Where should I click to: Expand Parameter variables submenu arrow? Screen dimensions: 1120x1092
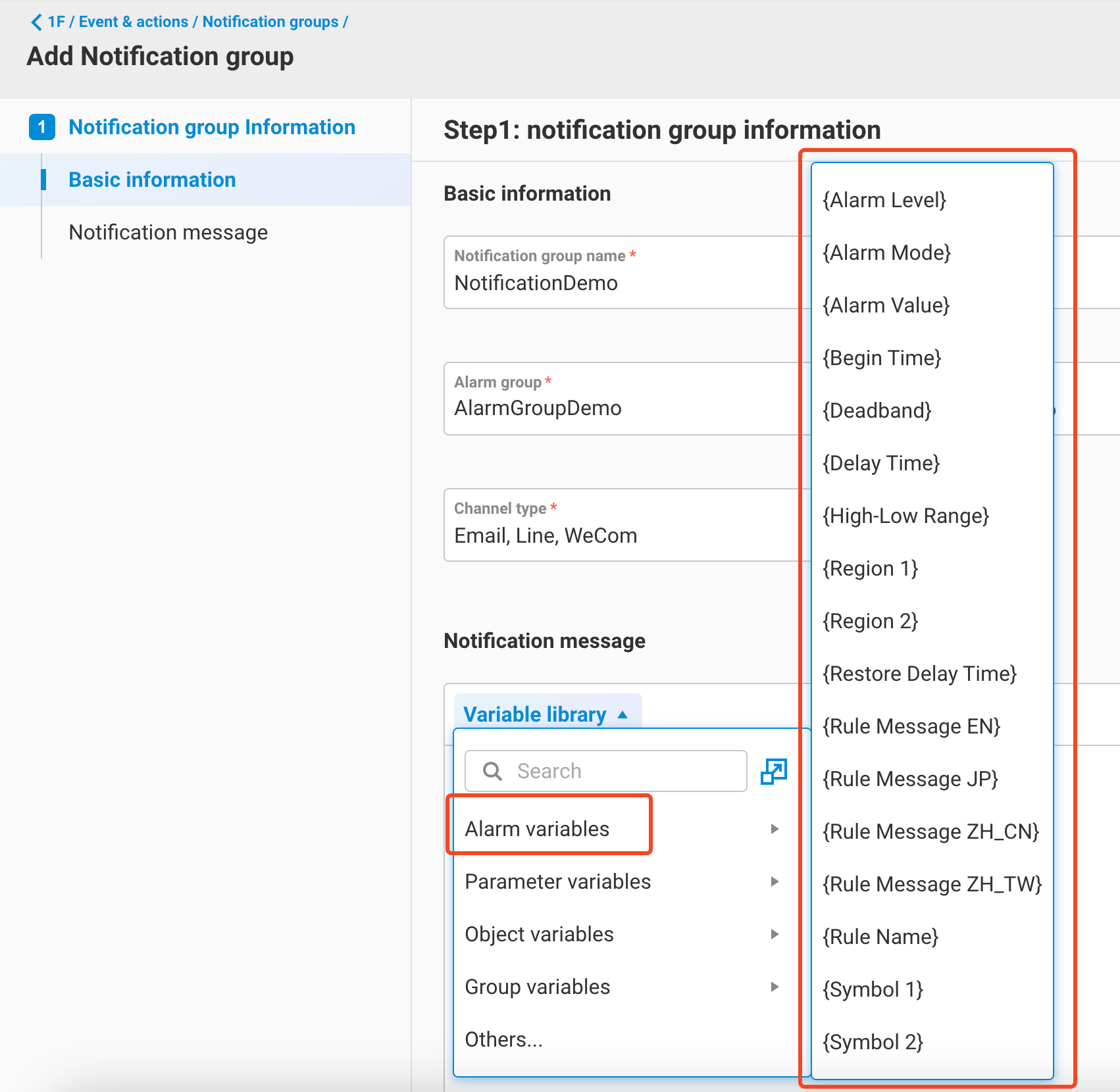(x=775, y=881)
